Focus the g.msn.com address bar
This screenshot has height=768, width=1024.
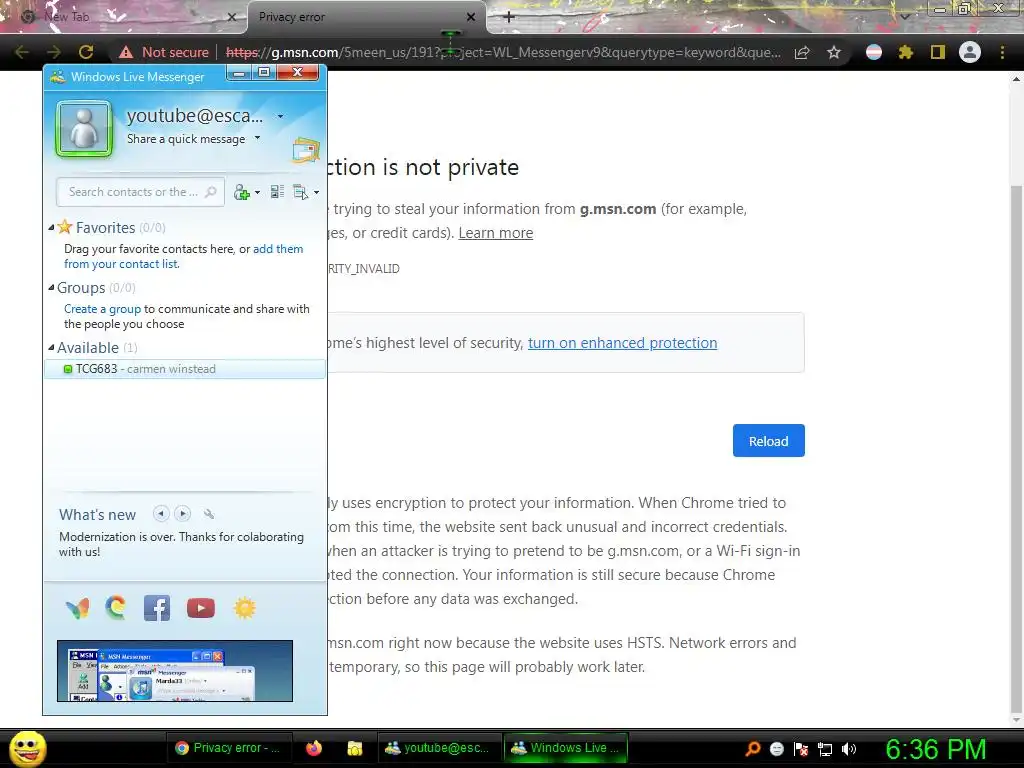[503, 52]
